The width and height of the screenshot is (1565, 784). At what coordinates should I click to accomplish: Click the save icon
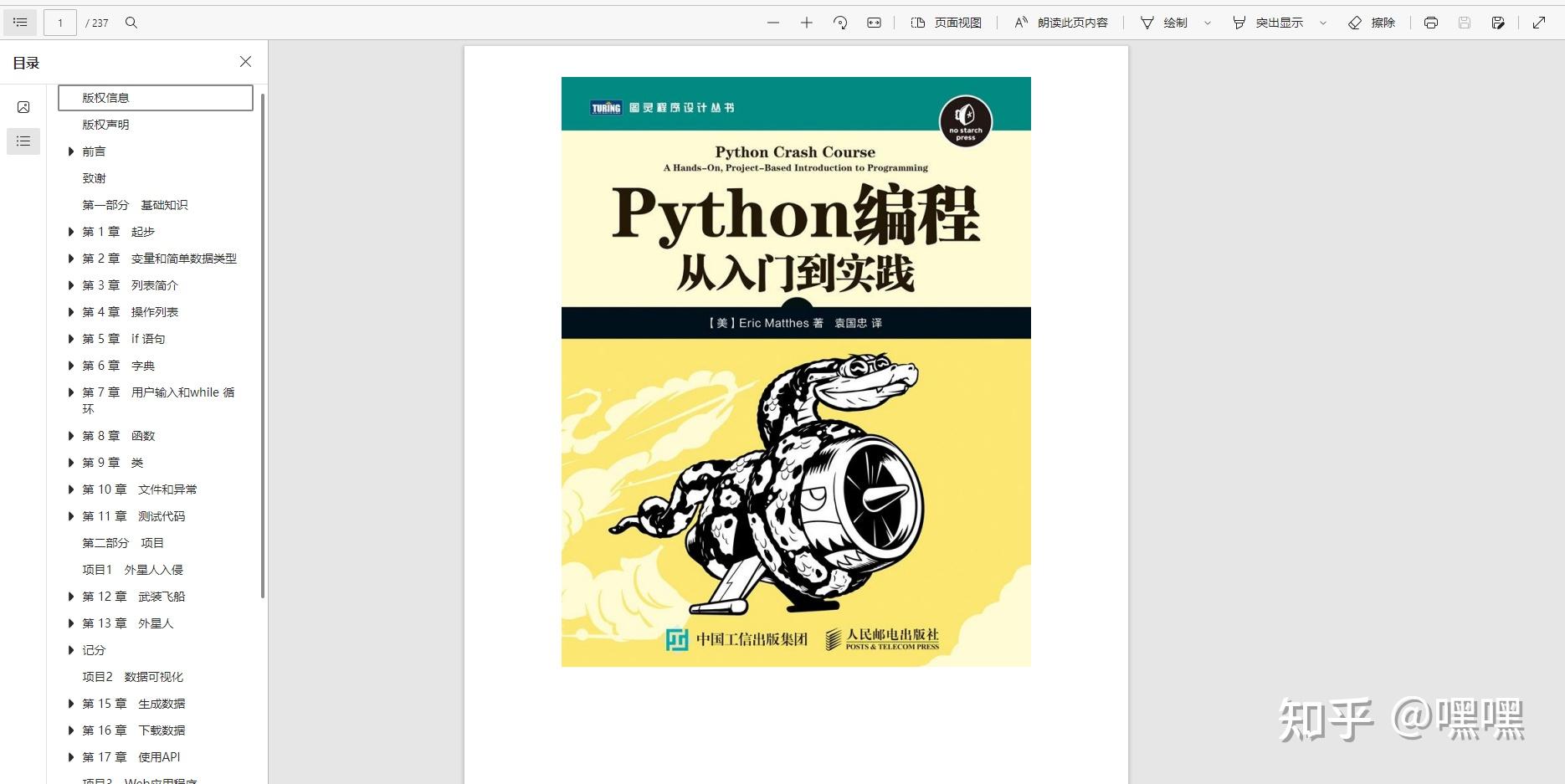(x=1465, y=23)
